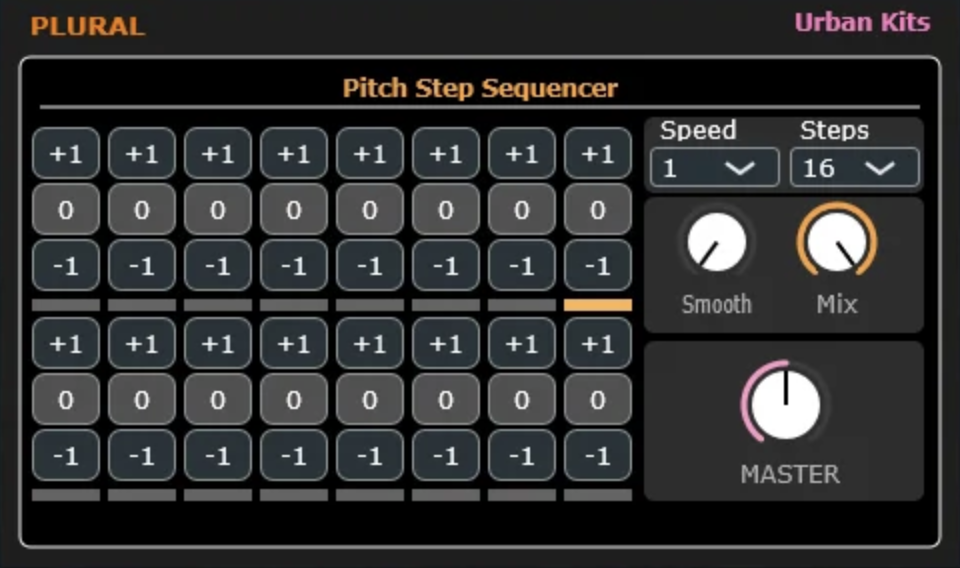Click the PLURAL logo
The image size is (960, 568).
pos(88,26)
